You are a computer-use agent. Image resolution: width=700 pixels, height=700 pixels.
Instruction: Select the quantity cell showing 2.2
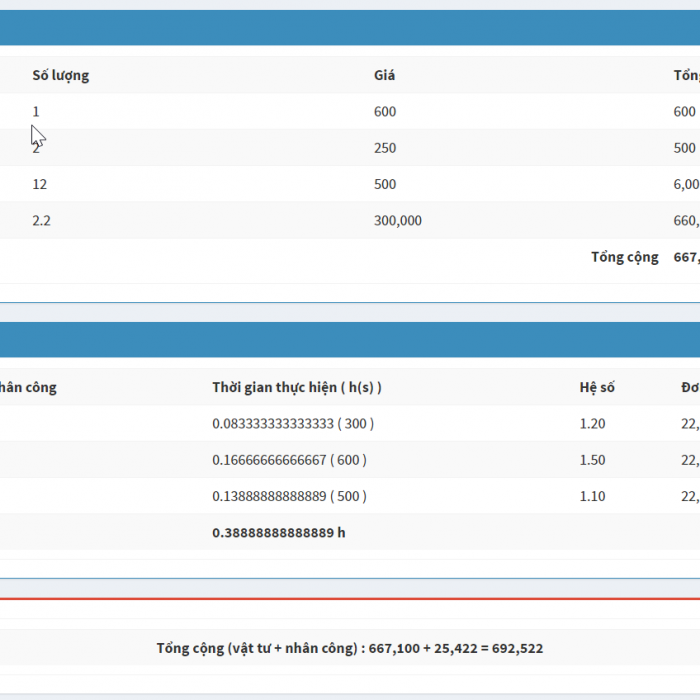(41, 220)
